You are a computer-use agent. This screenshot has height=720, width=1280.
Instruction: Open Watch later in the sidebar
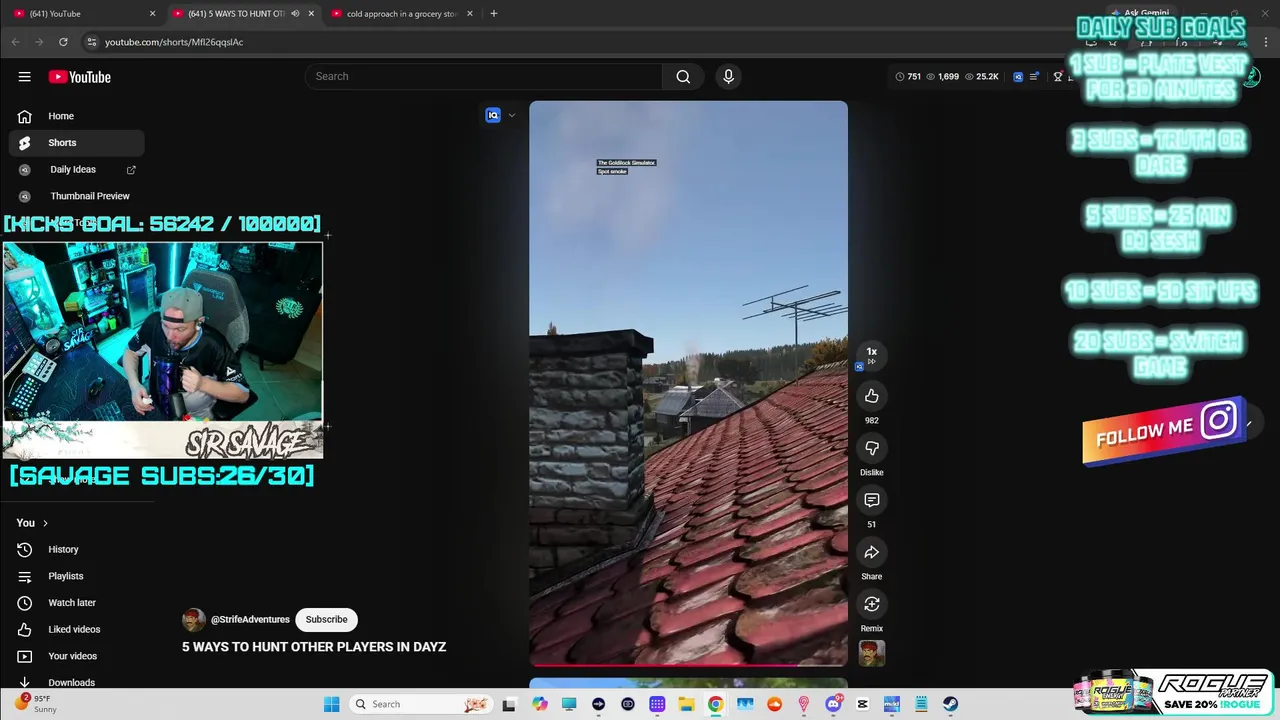pos(76,602)
